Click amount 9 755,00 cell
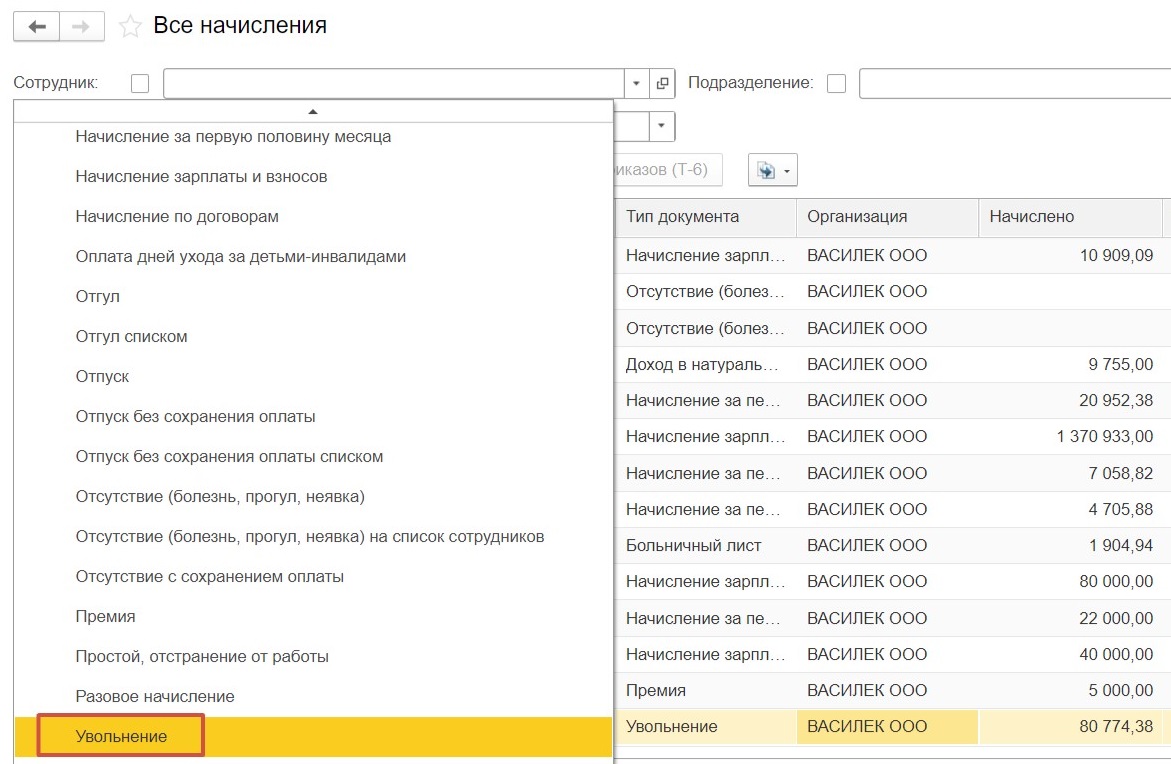 tap(1070, 364)
